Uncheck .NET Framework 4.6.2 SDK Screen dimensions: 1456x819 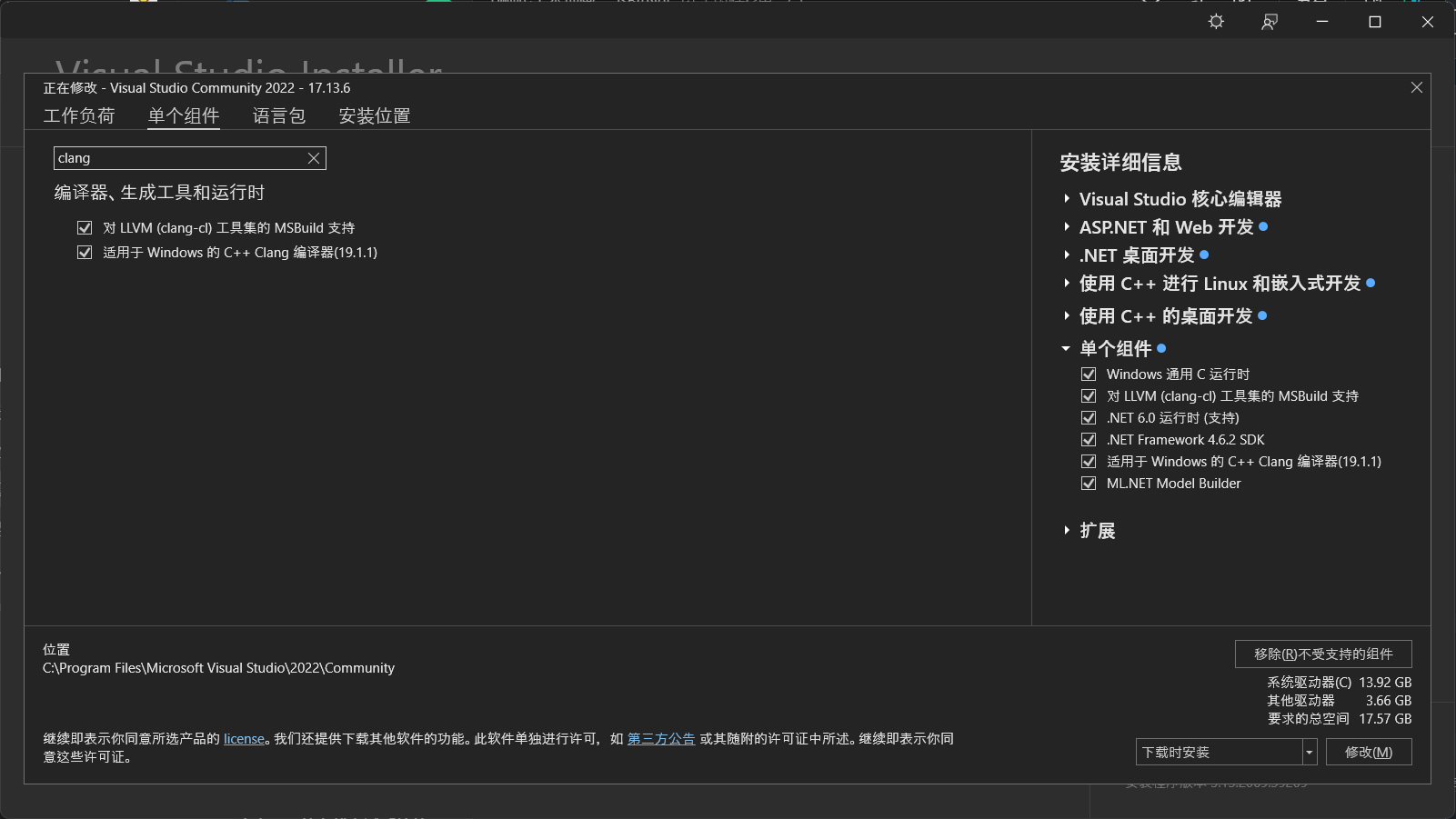1089,440
